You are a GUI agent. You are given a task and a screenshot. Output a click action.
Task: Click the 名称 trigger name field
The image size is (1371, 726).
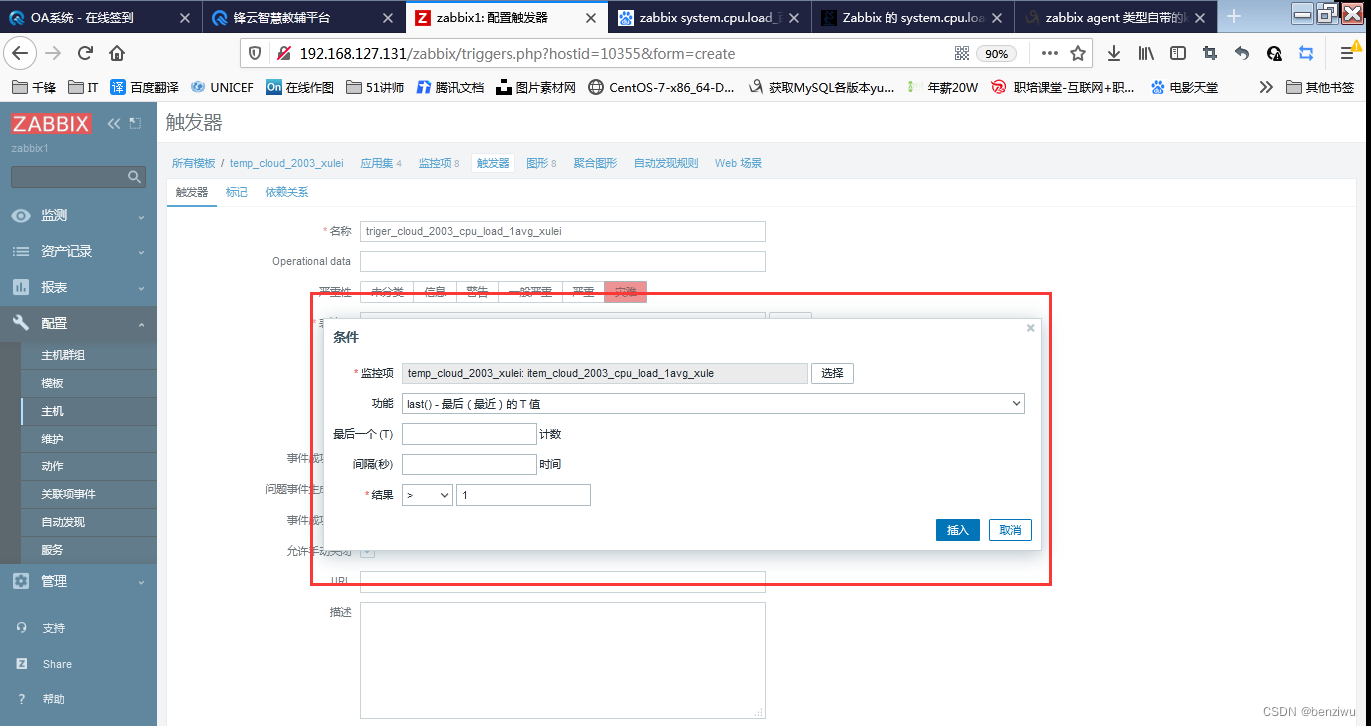click(x=563, y=231)
